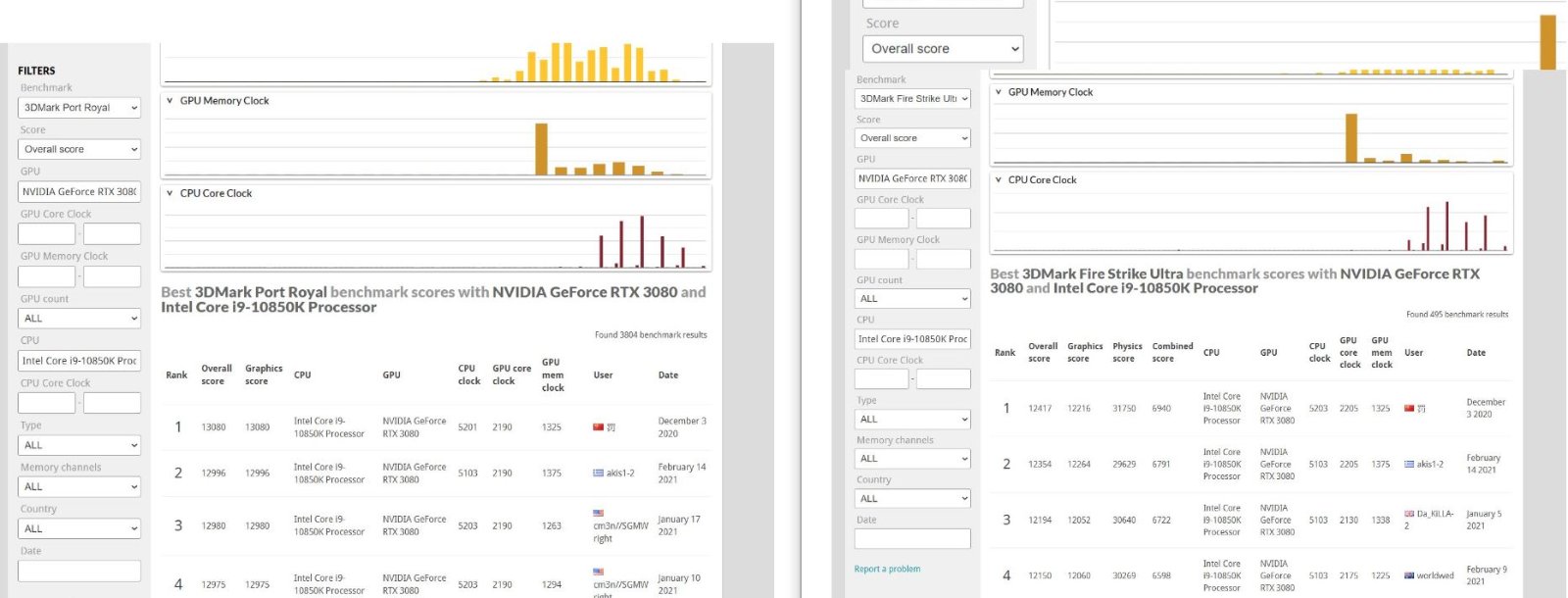This screenshot has width=1568, height=598.
Task: Open the Country dropdown on Port Royal page
Action: [x=79, y=528]
